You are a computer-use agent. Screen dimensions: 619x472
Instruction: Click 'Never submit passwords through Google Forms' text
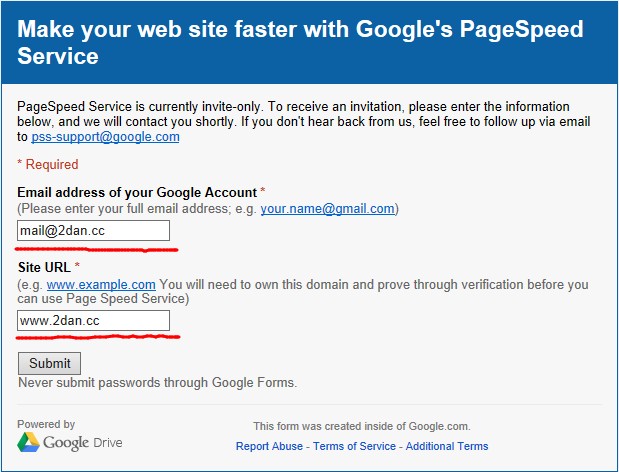(x=158, y=382)
